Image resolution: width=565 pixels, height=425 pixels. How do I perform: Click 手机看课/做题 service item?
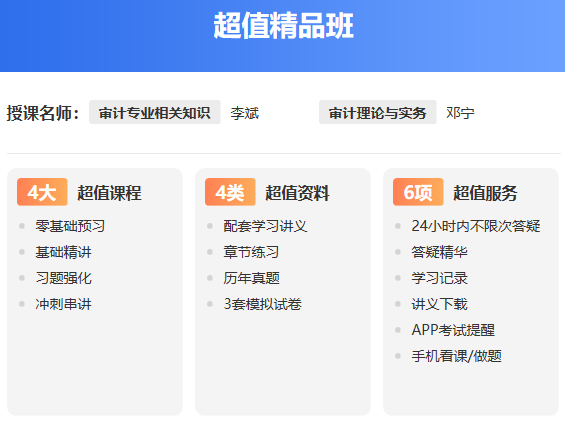click(x=457, y=356)
